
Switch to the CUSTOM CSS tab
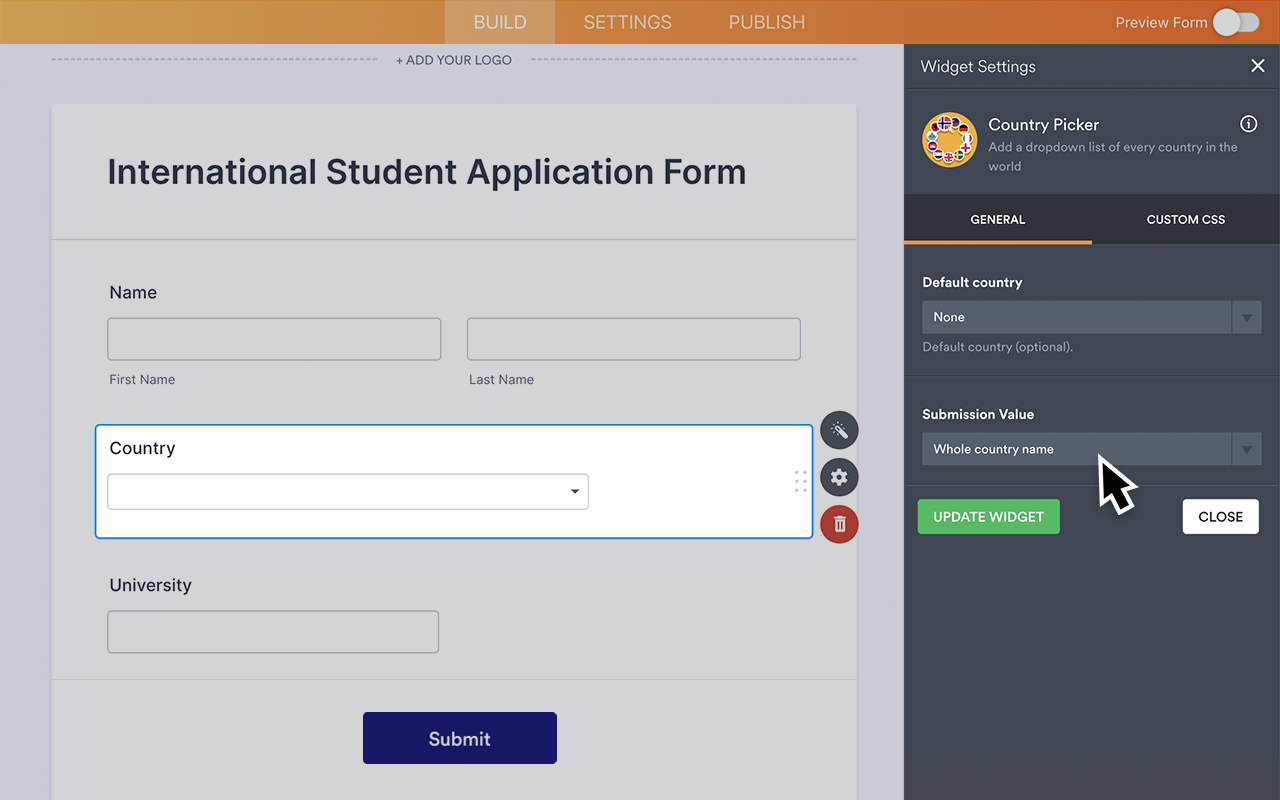(x=1185, y=219)
